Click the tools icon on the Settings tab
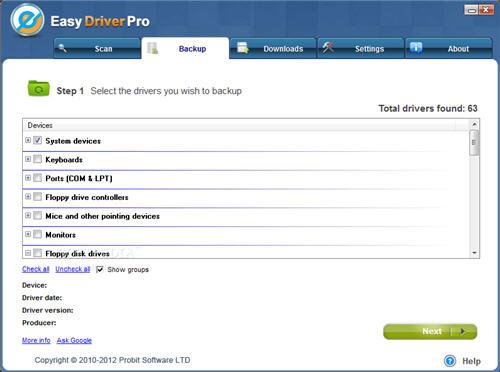500x372 pixels. (328, 47)
